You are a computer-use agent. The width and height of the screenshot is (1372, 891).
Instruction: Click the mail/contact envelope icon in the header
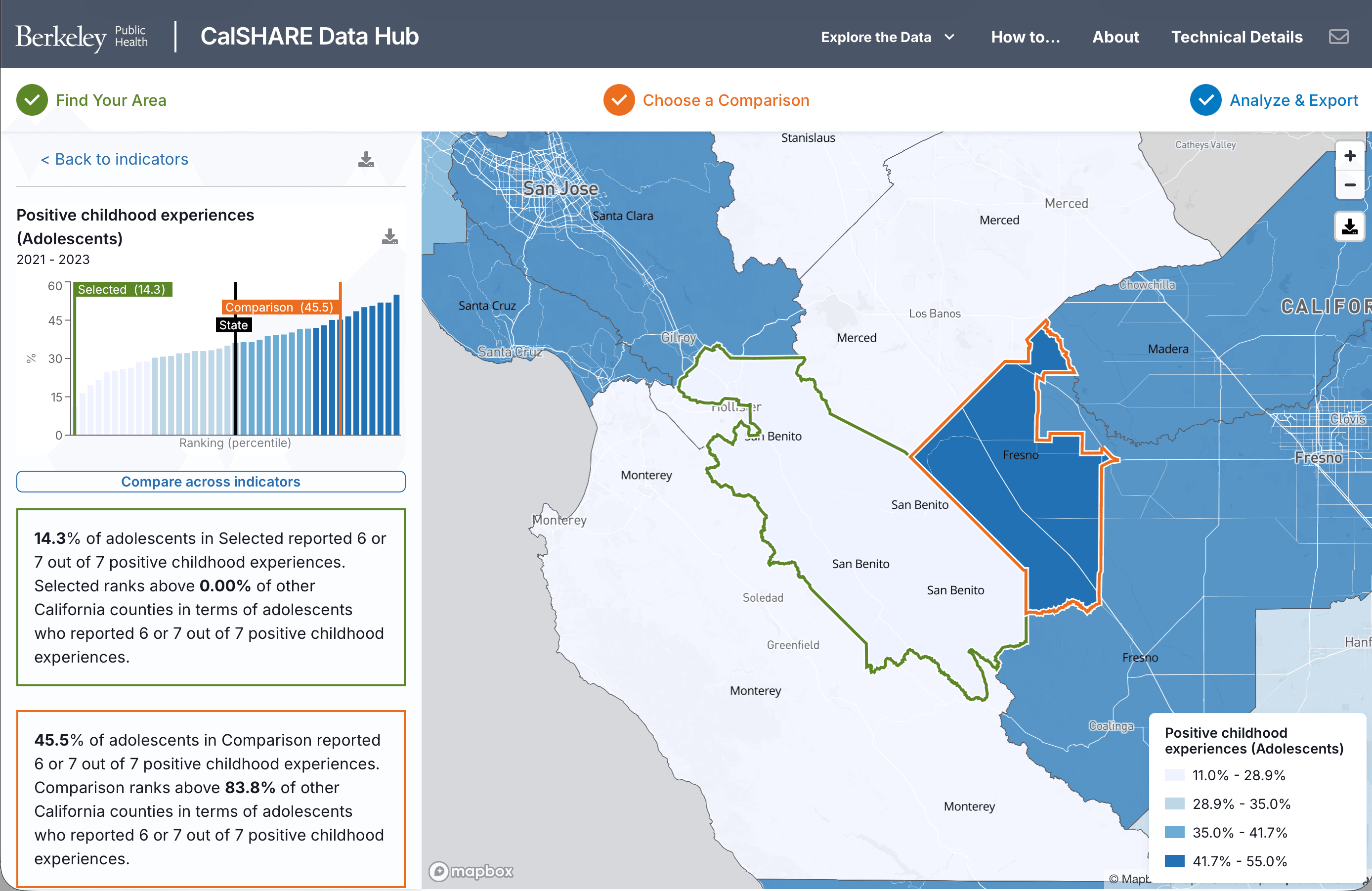1338,36
